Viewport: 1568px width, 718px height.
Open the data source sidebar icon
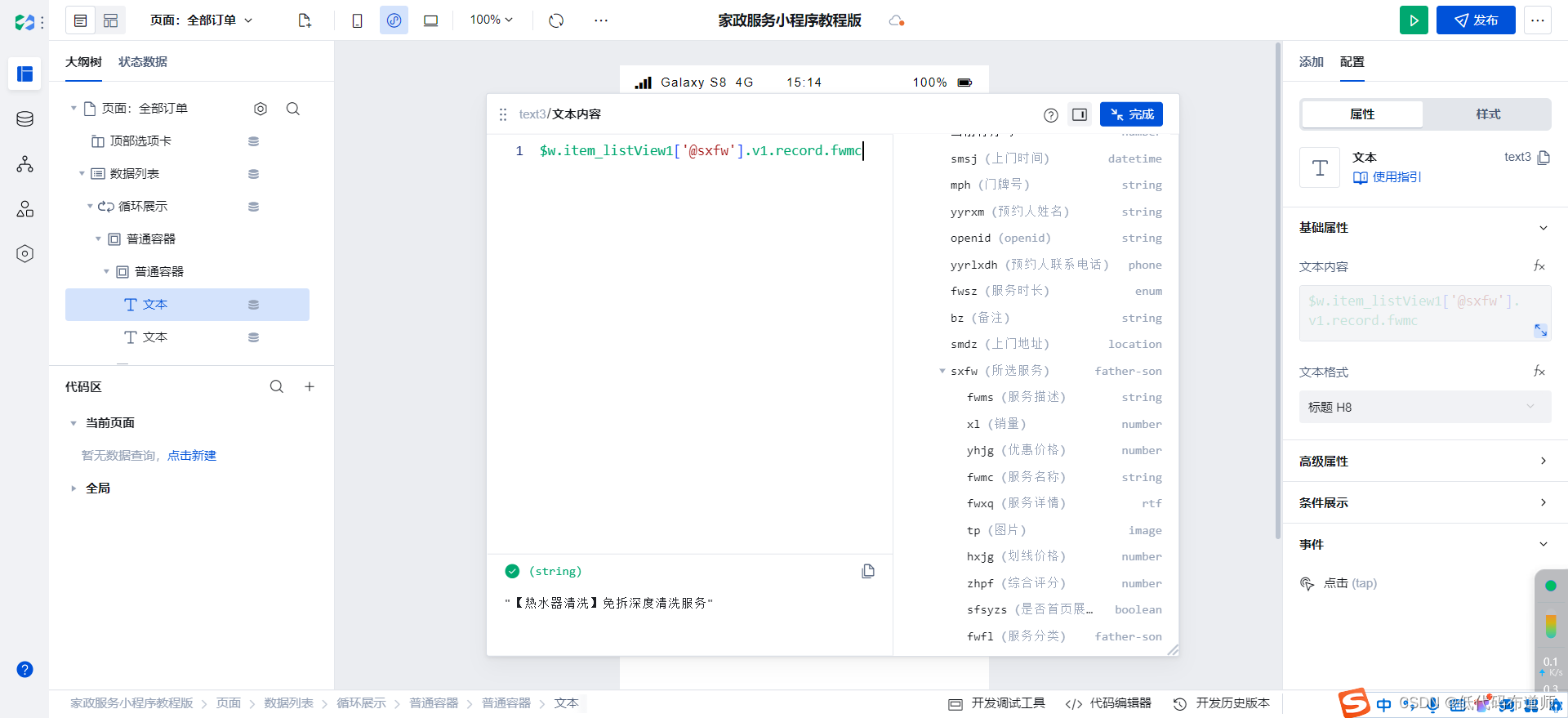point(24,119)
